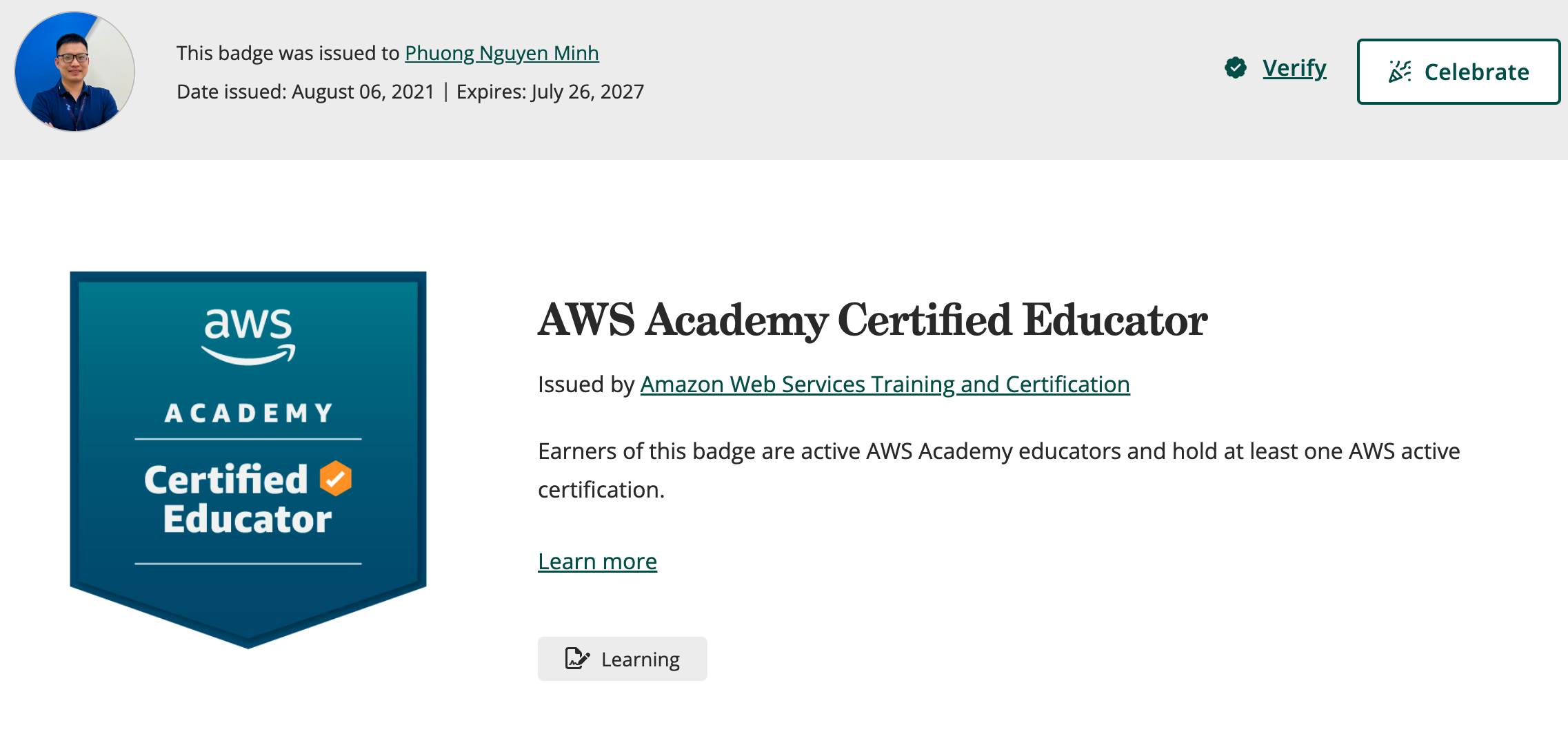1568x736 pixels.
Task: Click the Learning skill tag icon
Action: pos(577,659)
